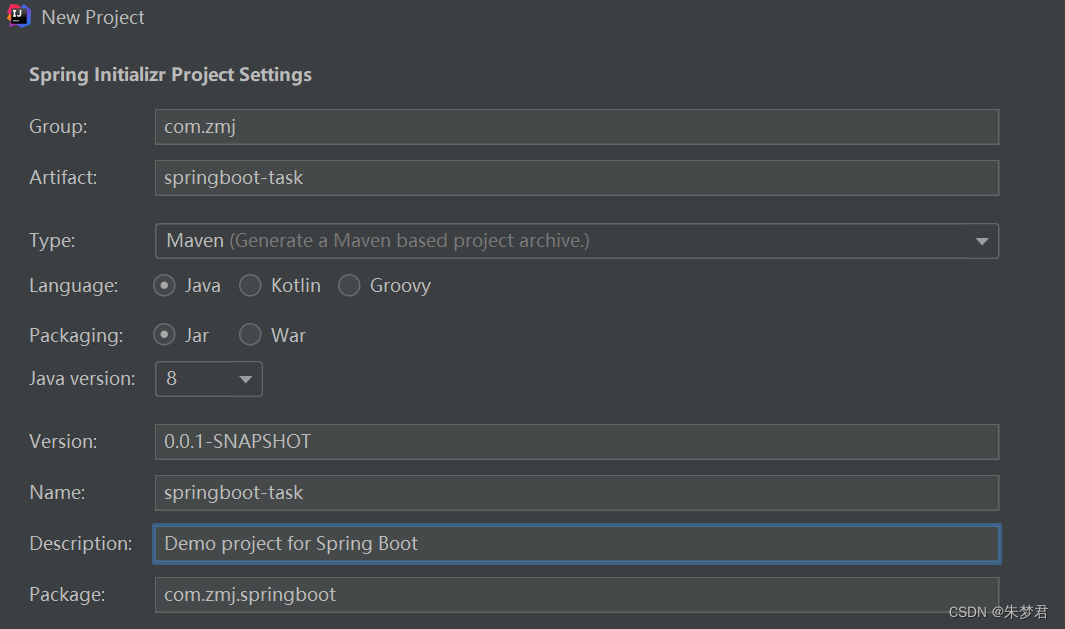This screenshot has height=629, width=1065.
Task: Expand the Java version dropdown
Action: tap(208, 379)
